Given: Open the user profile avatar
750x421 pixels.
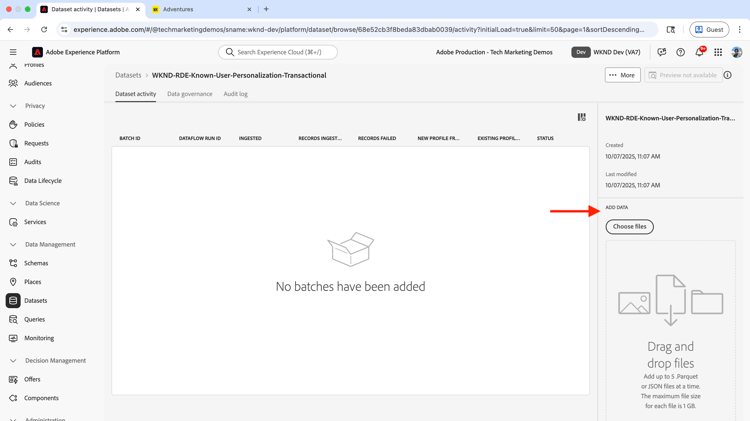Looking at the screenshot, I should click(x=737, y=52).
